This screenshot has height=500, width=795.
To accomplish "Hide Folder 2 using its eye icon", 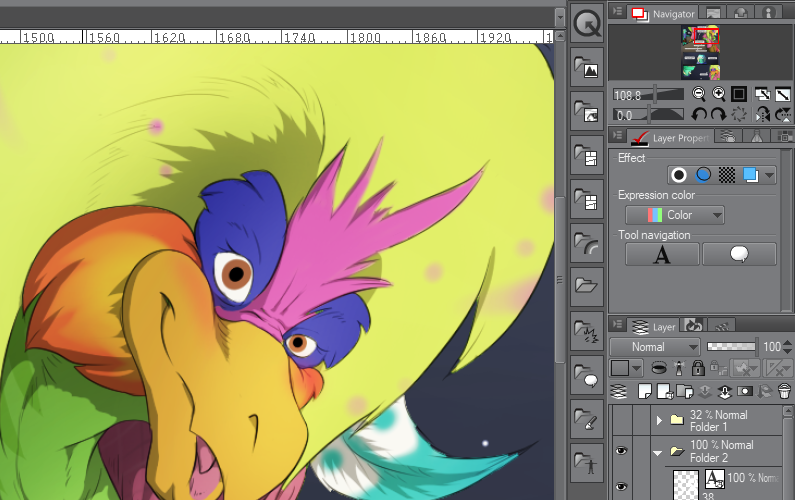I will 621,451.
